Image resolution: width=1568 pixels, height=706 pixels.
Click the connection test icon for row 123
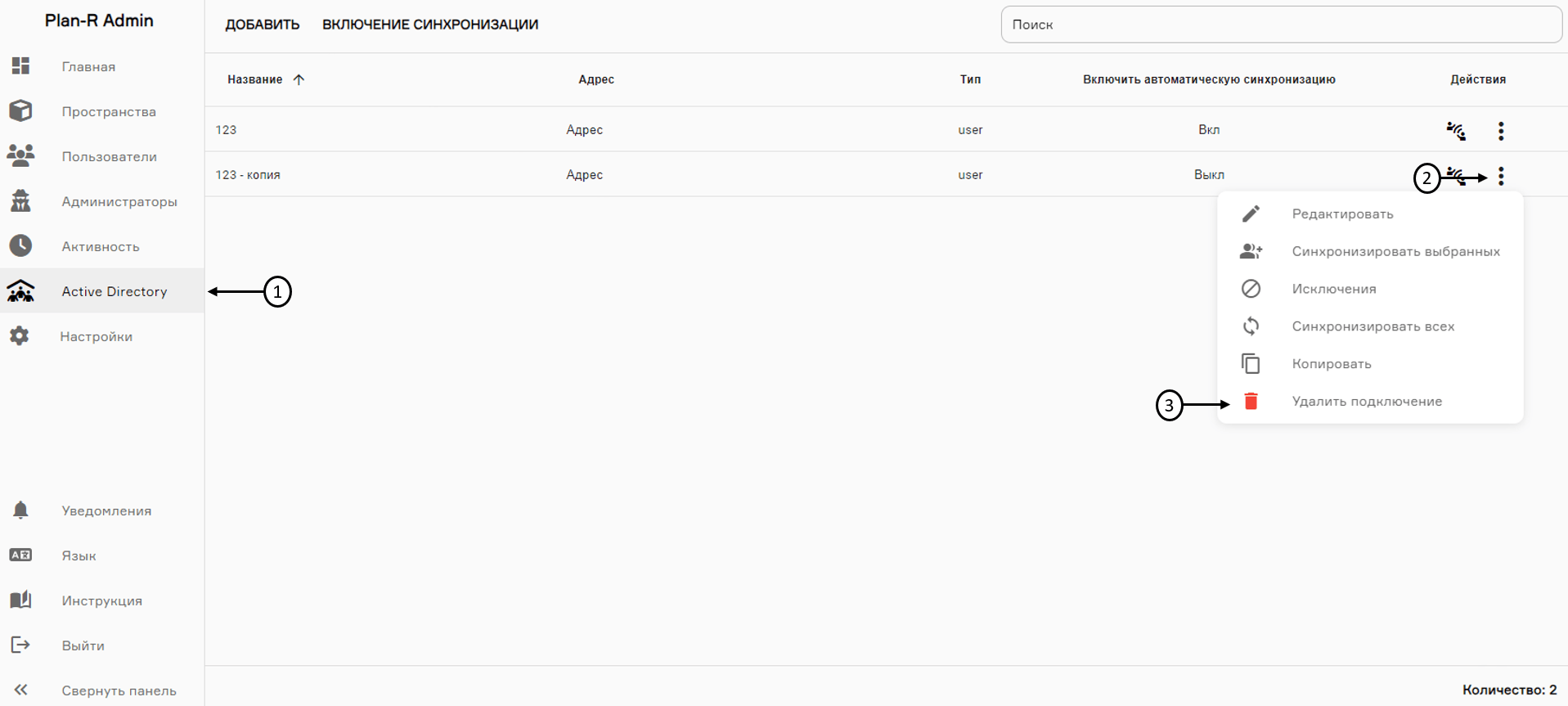tap(1455, 131)
